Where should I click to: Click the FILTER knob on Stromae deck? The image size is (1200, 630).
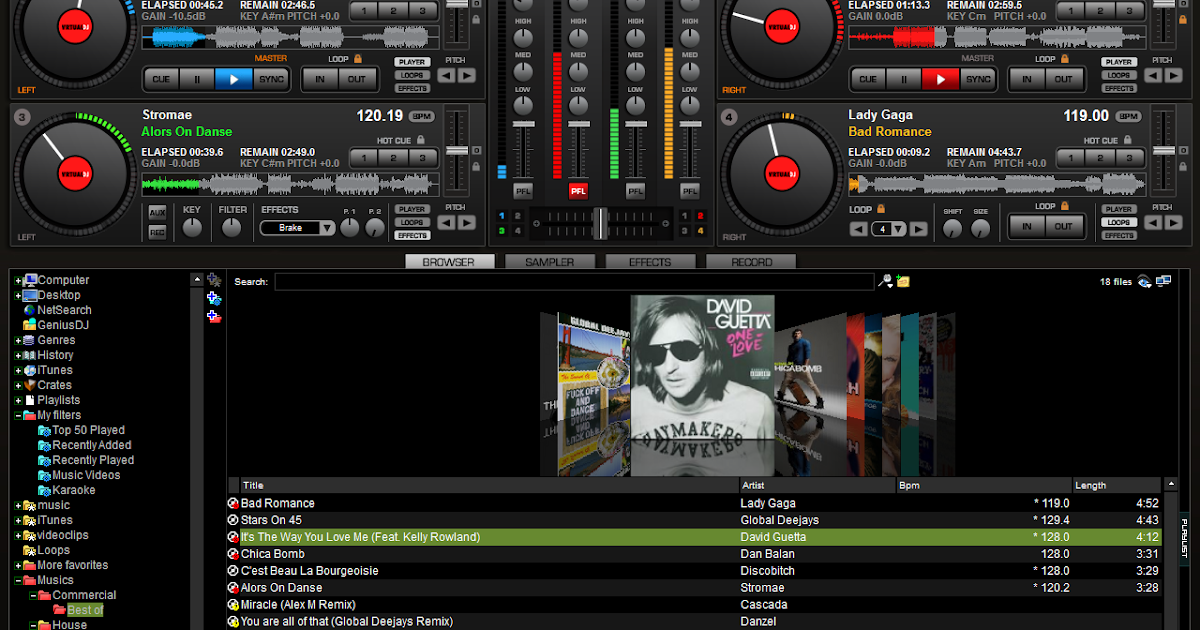coord(232,228)
